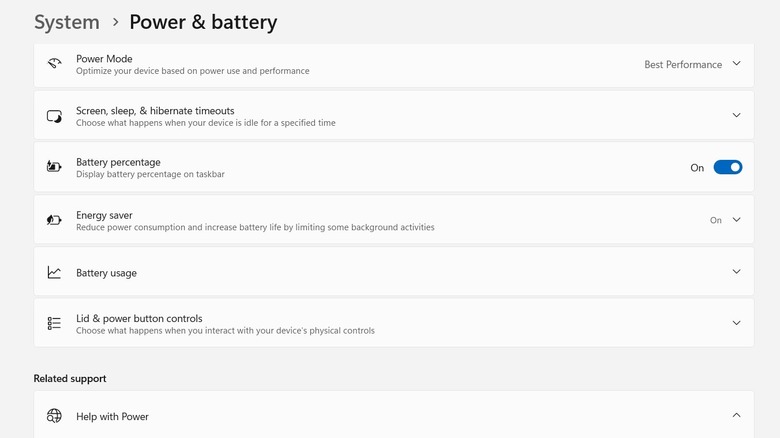Click the Battery percentage battery icon
The height and width of the screenshot is (438, 780).
tap(54, 167)
